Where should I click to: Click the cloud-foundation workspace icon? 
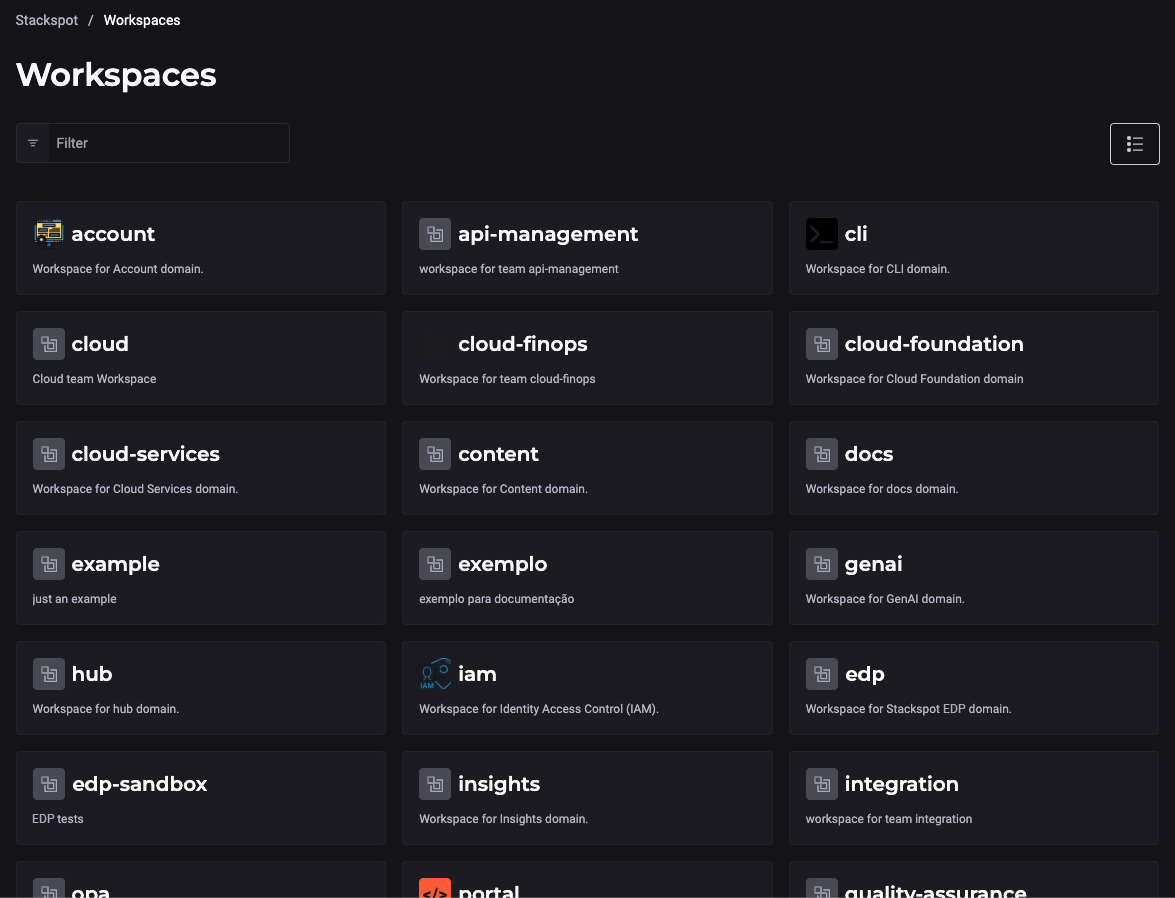point(821,344)
